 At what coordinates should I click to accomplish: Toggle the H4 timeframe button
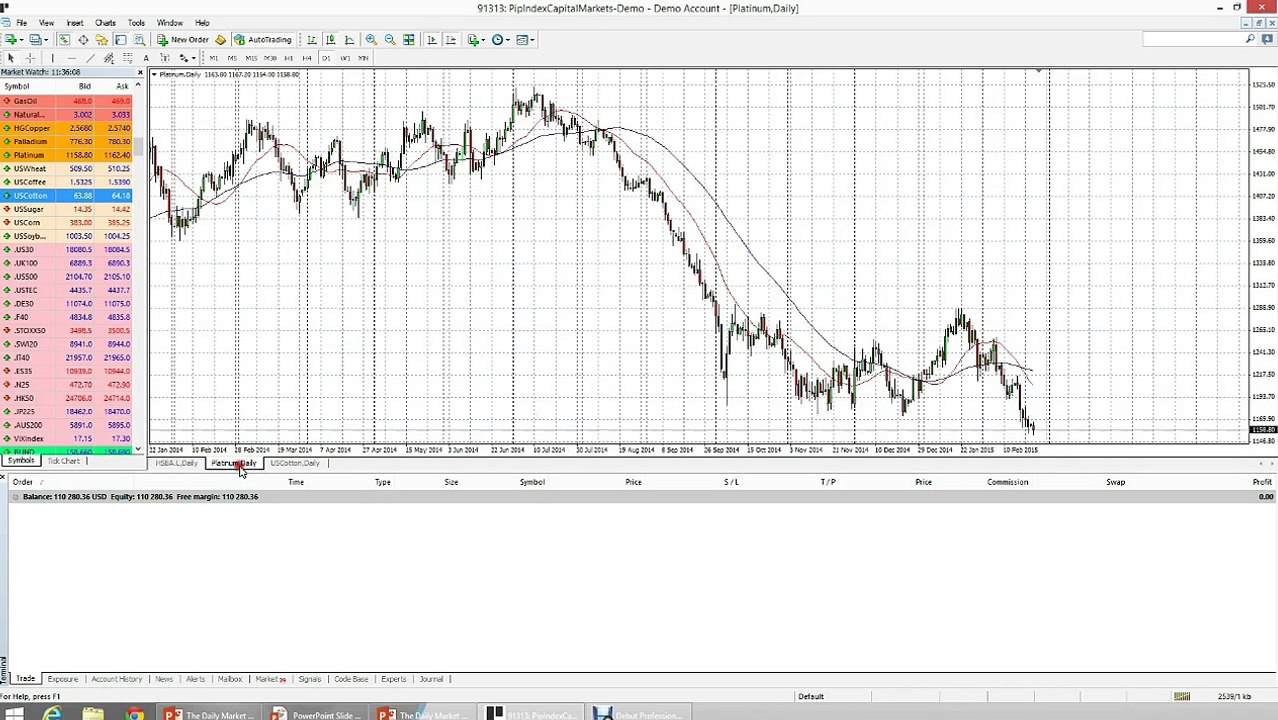tap(307, 58)
